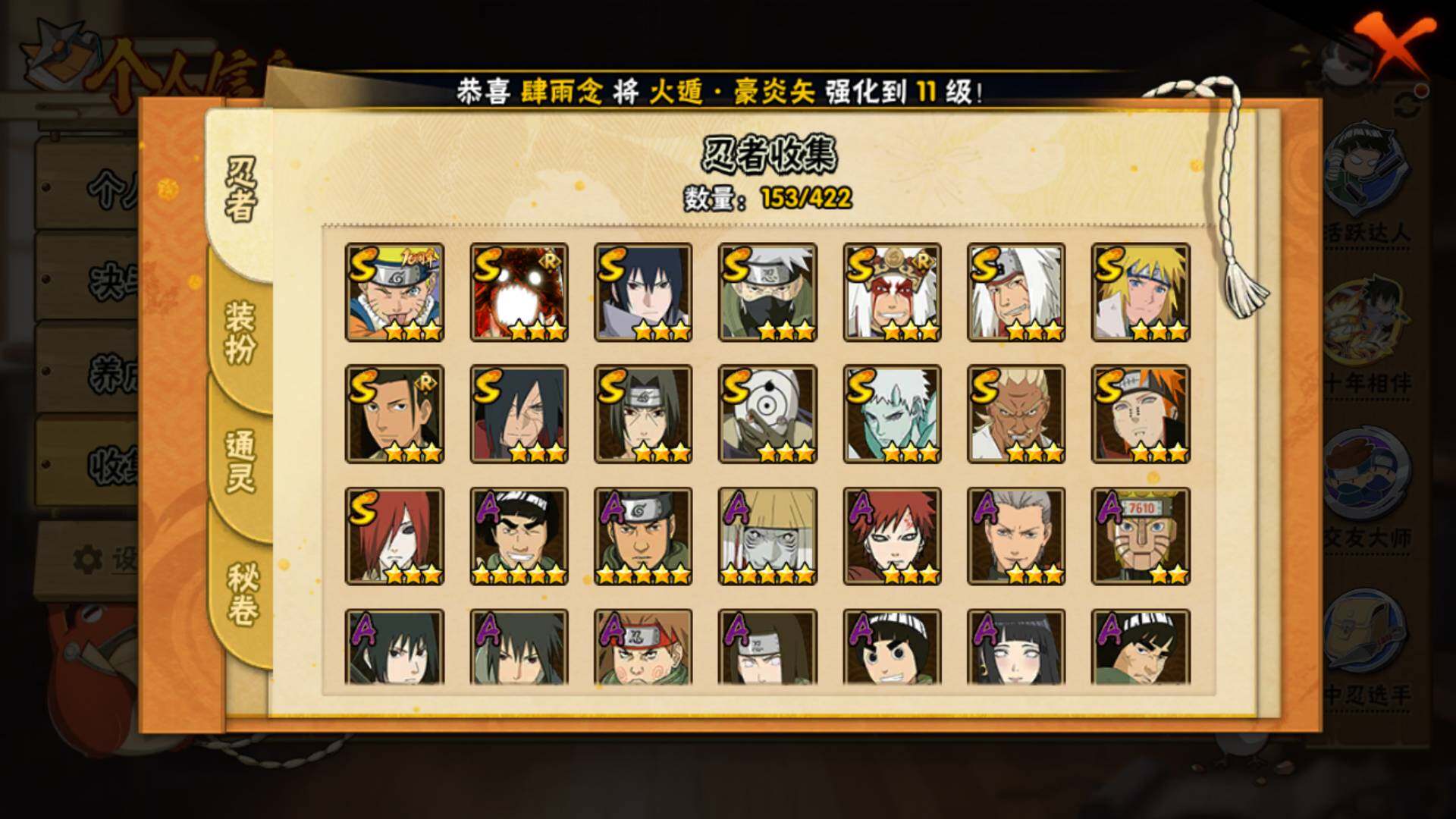This screenshot has width=1456, height=819.
Task: Select Gaara's A-rank portrait
Action: click(892, 536)
